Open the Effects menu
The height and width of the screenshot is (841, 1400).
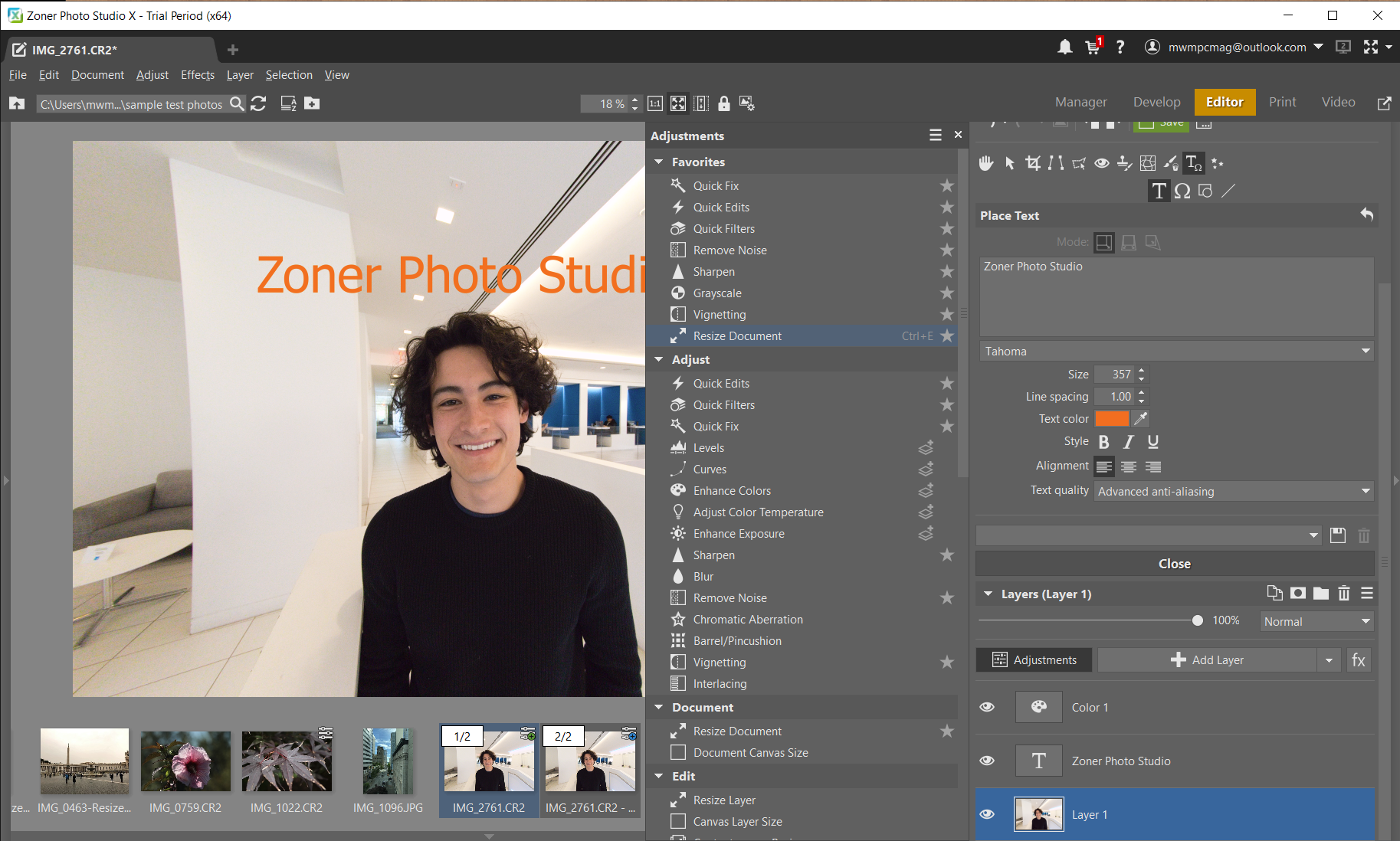pyautogui.click(x=197, y=74)
